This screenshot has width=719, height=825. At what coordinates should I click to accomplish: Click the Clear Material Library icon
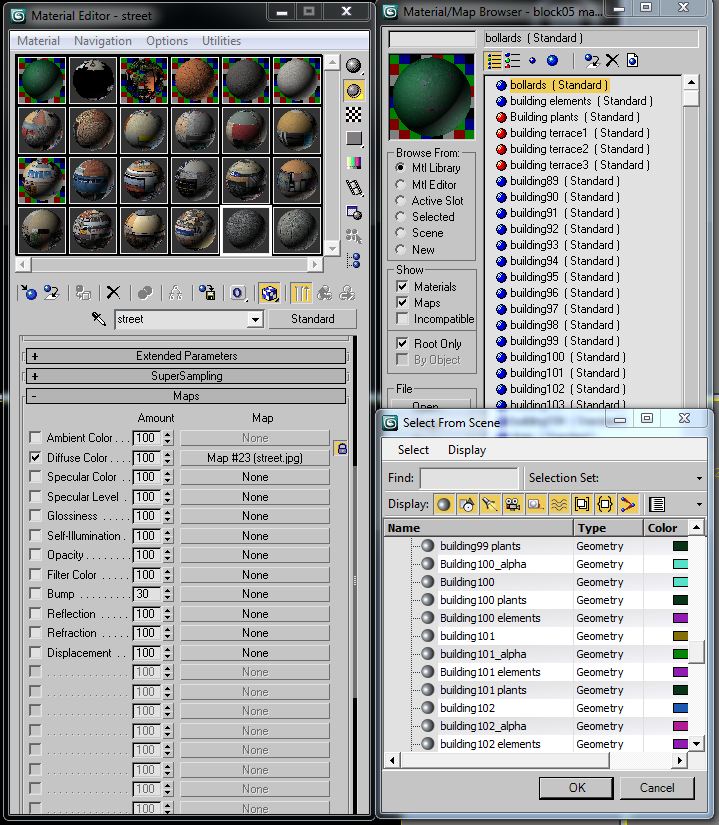[x=633, y=61]
